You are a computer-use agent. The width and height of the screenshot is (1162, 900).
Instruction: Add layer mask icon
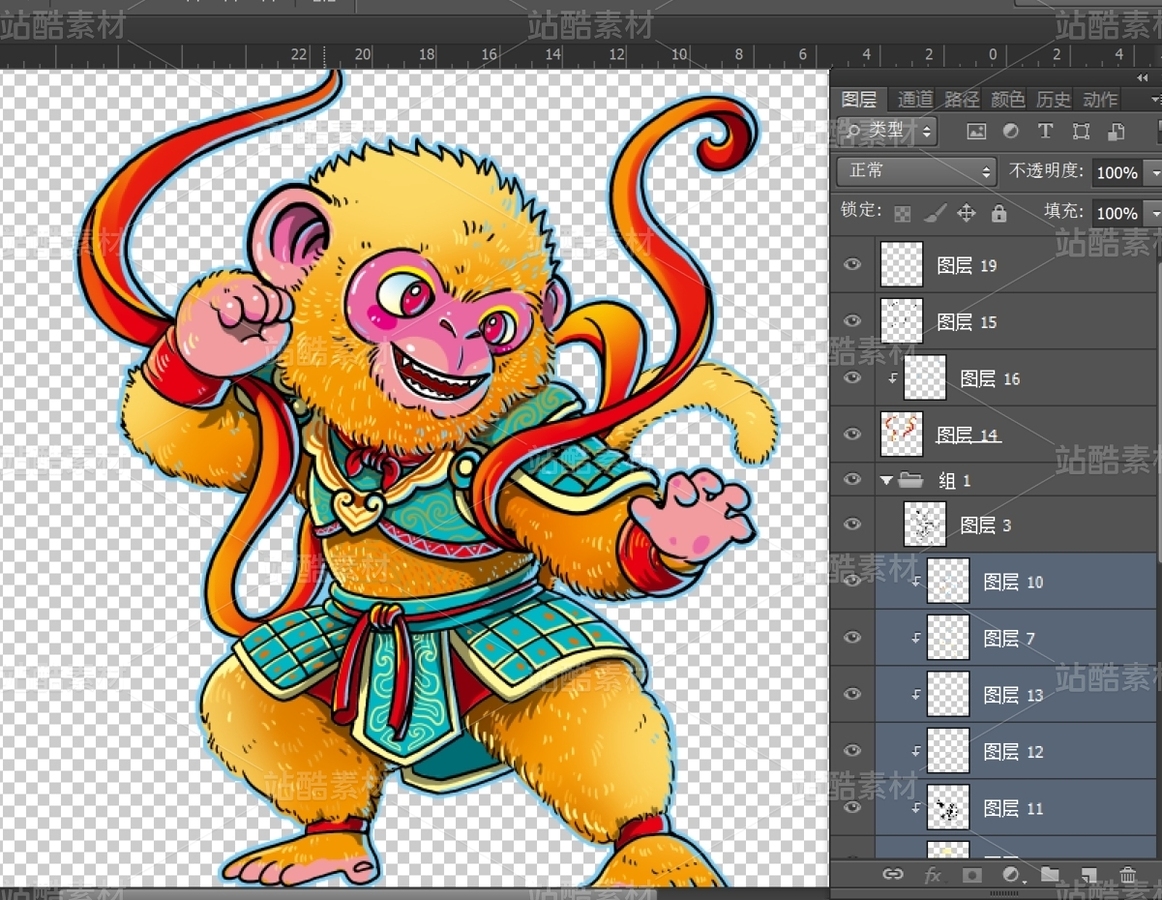coord(972,875)
